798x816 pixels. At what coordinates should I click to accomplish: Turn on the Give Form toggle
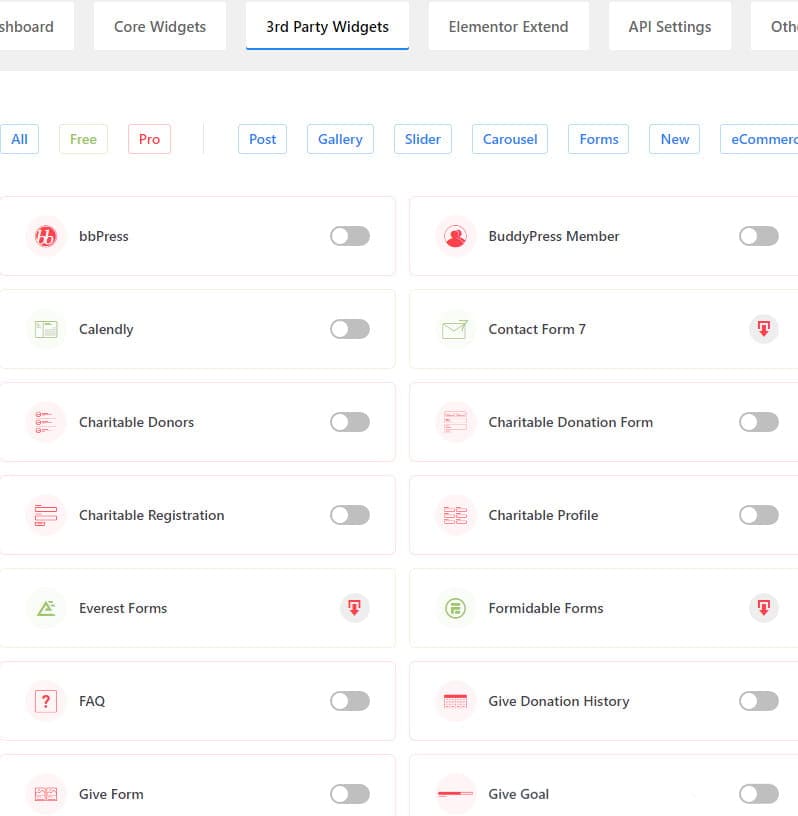click(350, 794)
